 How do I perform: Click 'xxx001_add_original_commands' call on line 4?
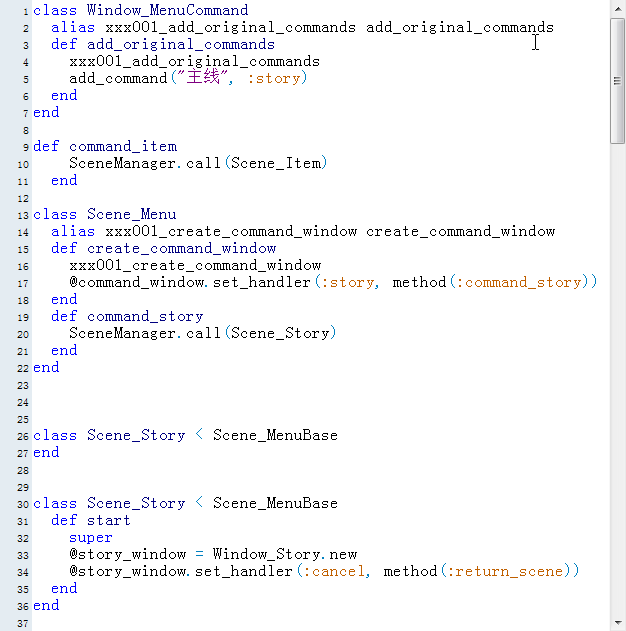coord(194,62)
